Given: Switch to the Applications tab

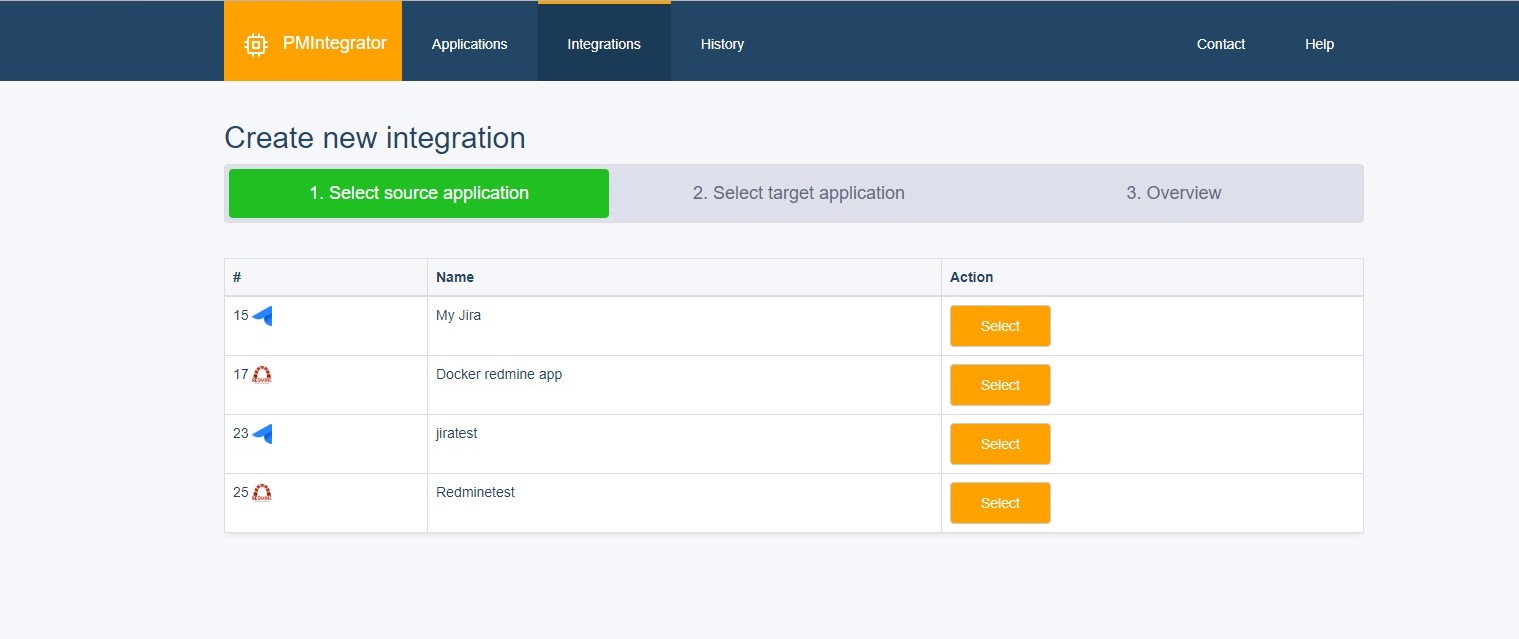Looking at the screenshot, I should coord(469,43).
